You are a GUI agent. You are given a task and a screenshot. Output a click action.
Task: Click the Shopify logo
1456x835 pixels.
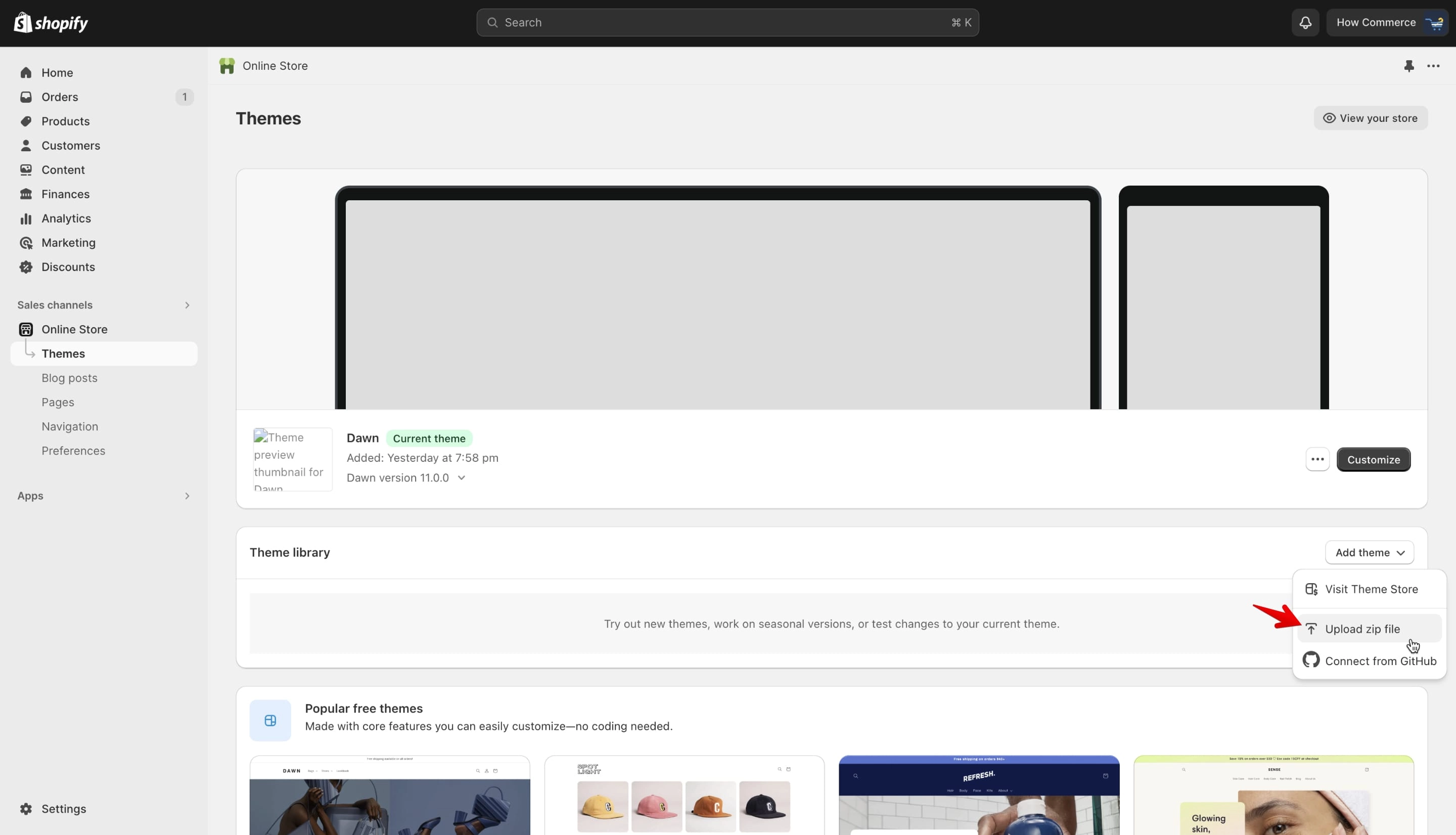[51, 23]
